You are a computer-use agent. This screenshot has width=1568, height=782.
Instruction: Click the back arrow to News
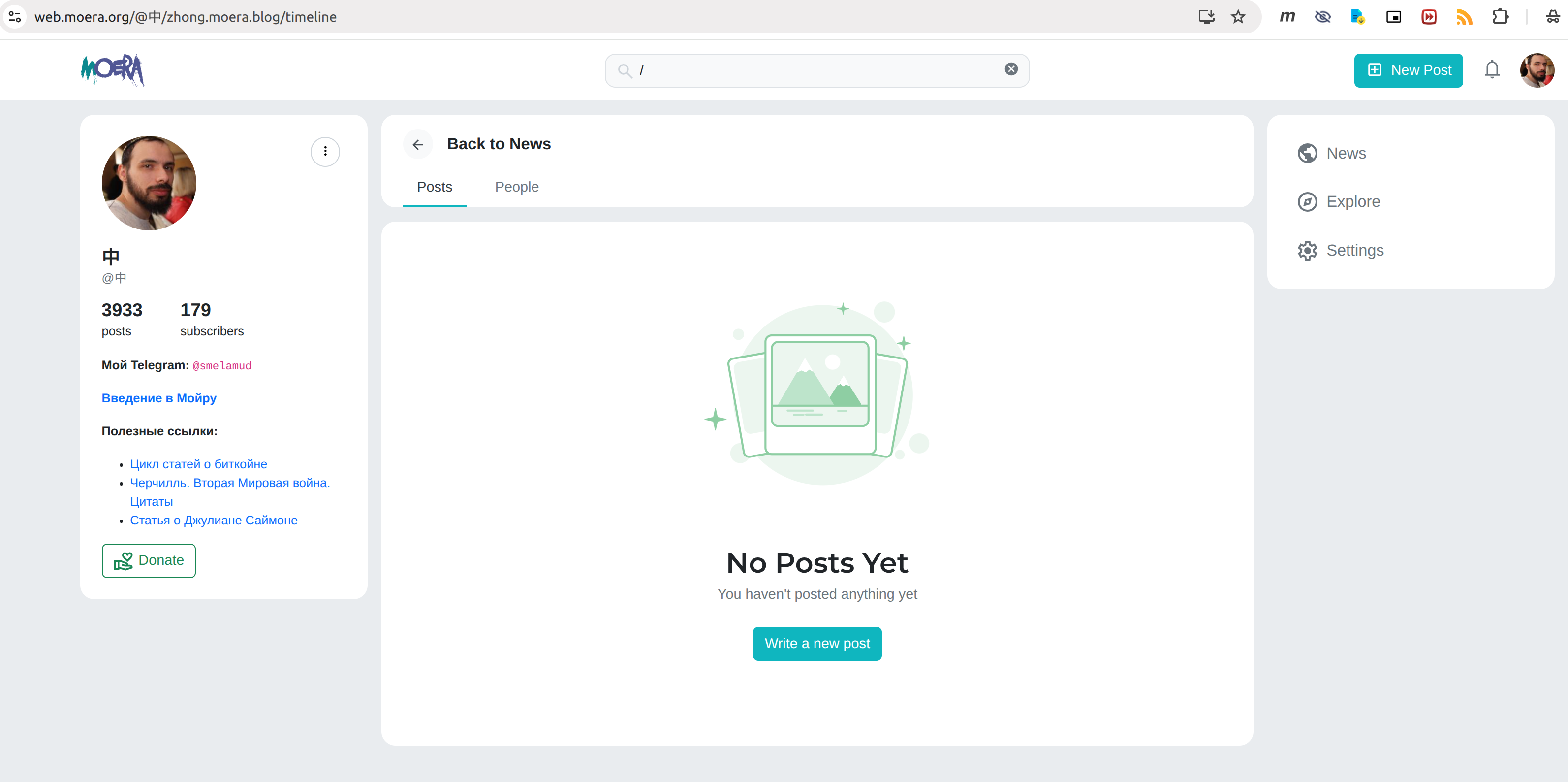(x=417, y=144)
